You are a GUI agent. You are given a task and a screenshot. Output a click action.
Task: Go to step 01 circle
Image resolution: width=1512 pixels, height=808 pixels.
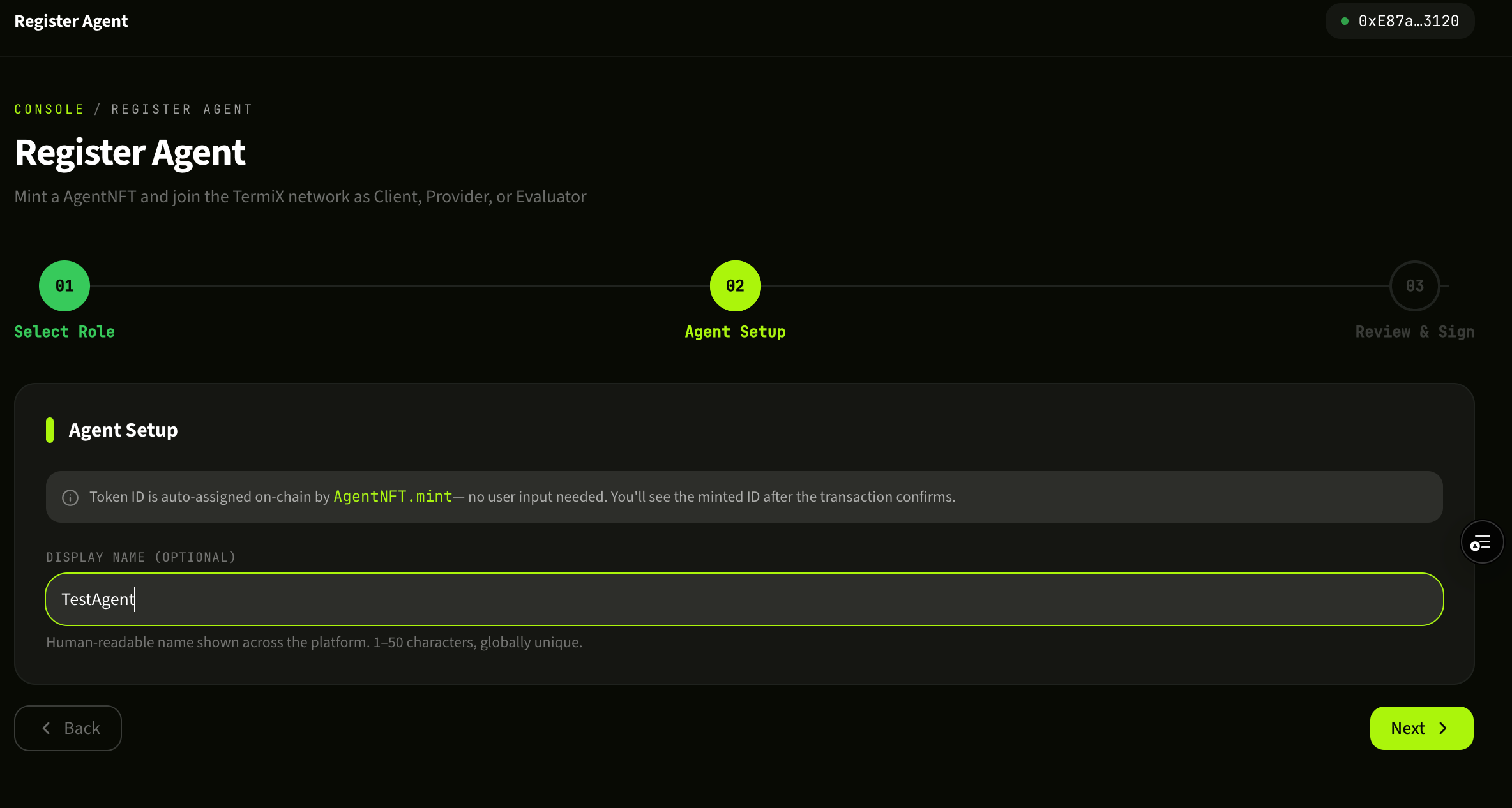[x=64, y=286]
